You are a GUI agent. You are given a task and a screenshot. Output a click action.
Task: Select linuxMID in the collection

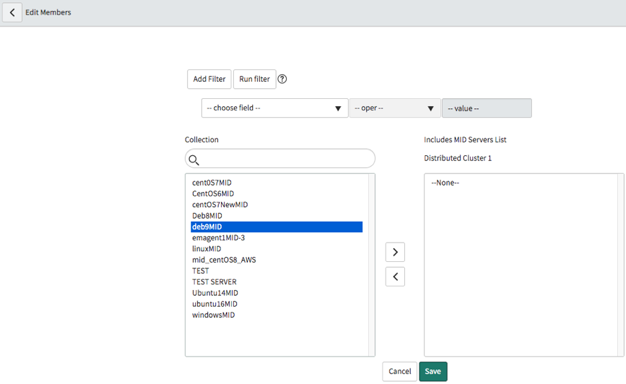277,249
